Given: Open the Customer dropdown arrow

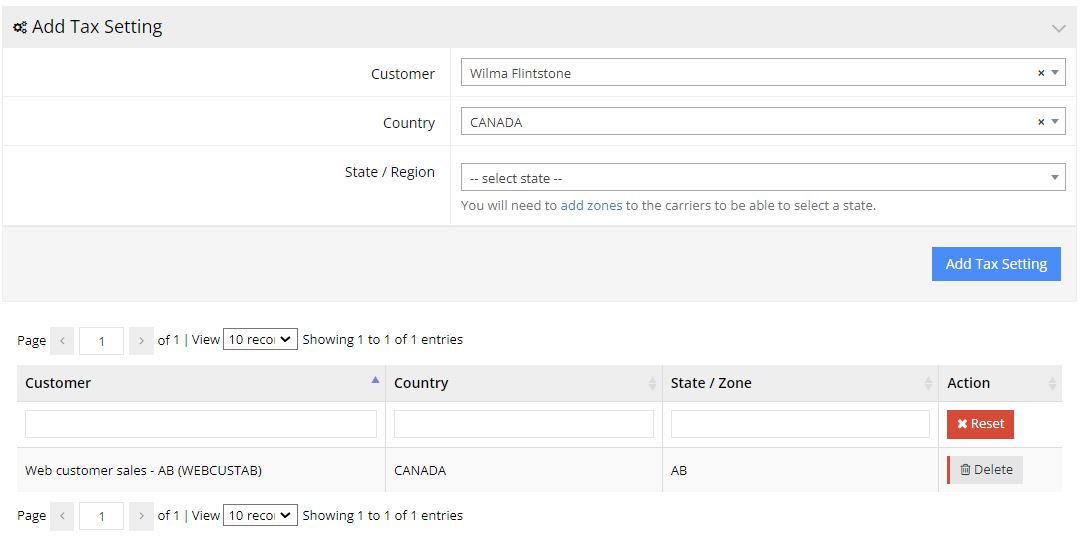Looking at the screenshot, I should click(1055, 73).
